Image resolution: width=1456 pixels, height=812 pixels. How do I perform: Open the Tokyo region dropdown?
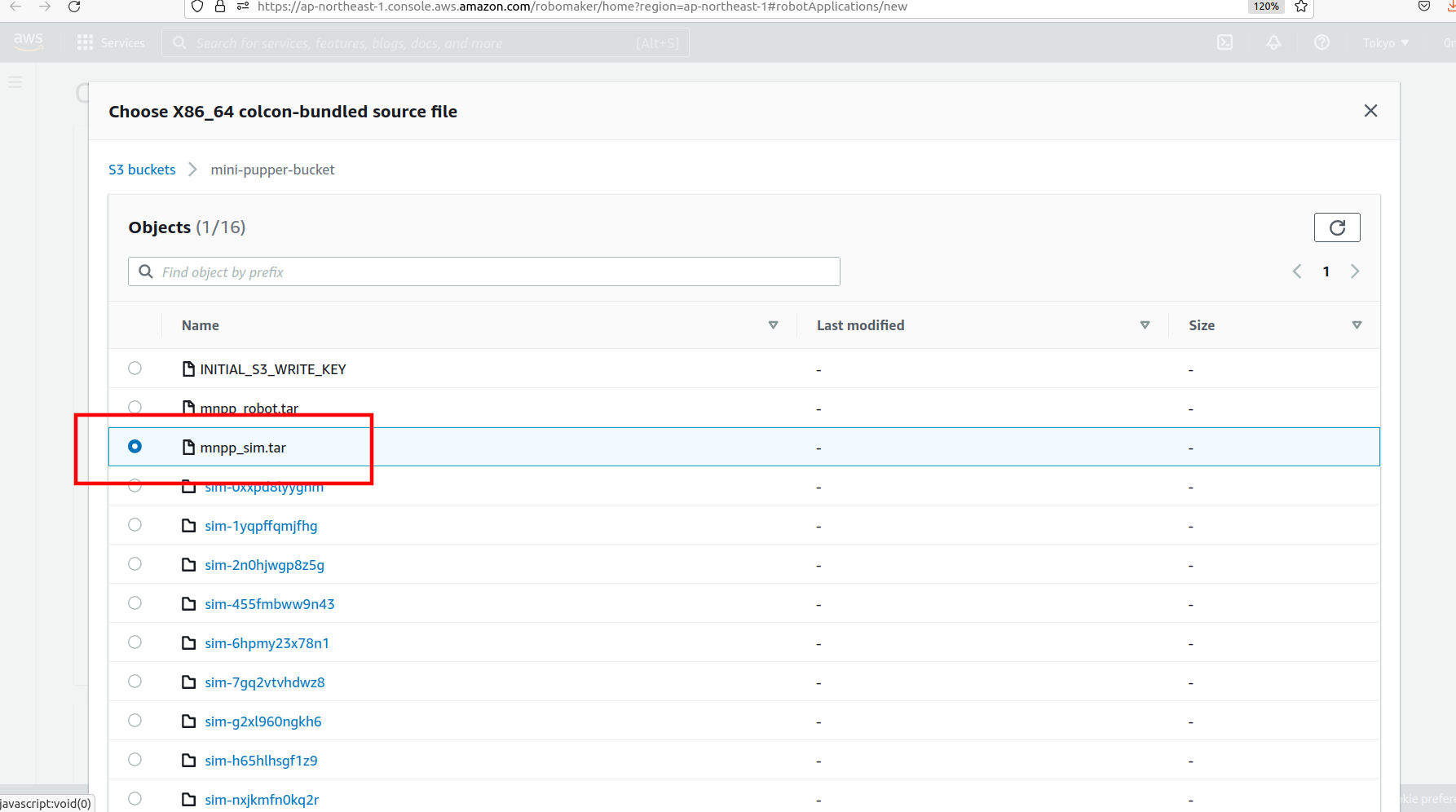1386,43
